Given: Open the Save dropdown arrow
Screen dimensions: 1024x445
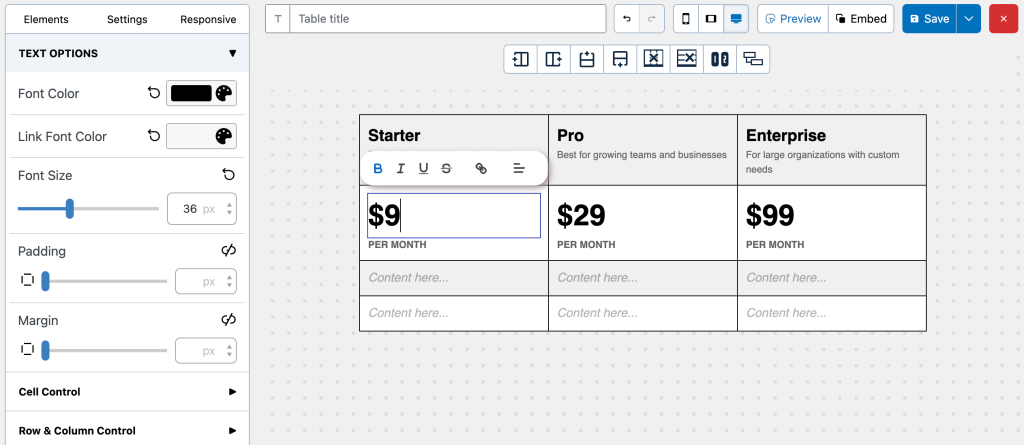Looking at the screenshot, I should (968, 19).
